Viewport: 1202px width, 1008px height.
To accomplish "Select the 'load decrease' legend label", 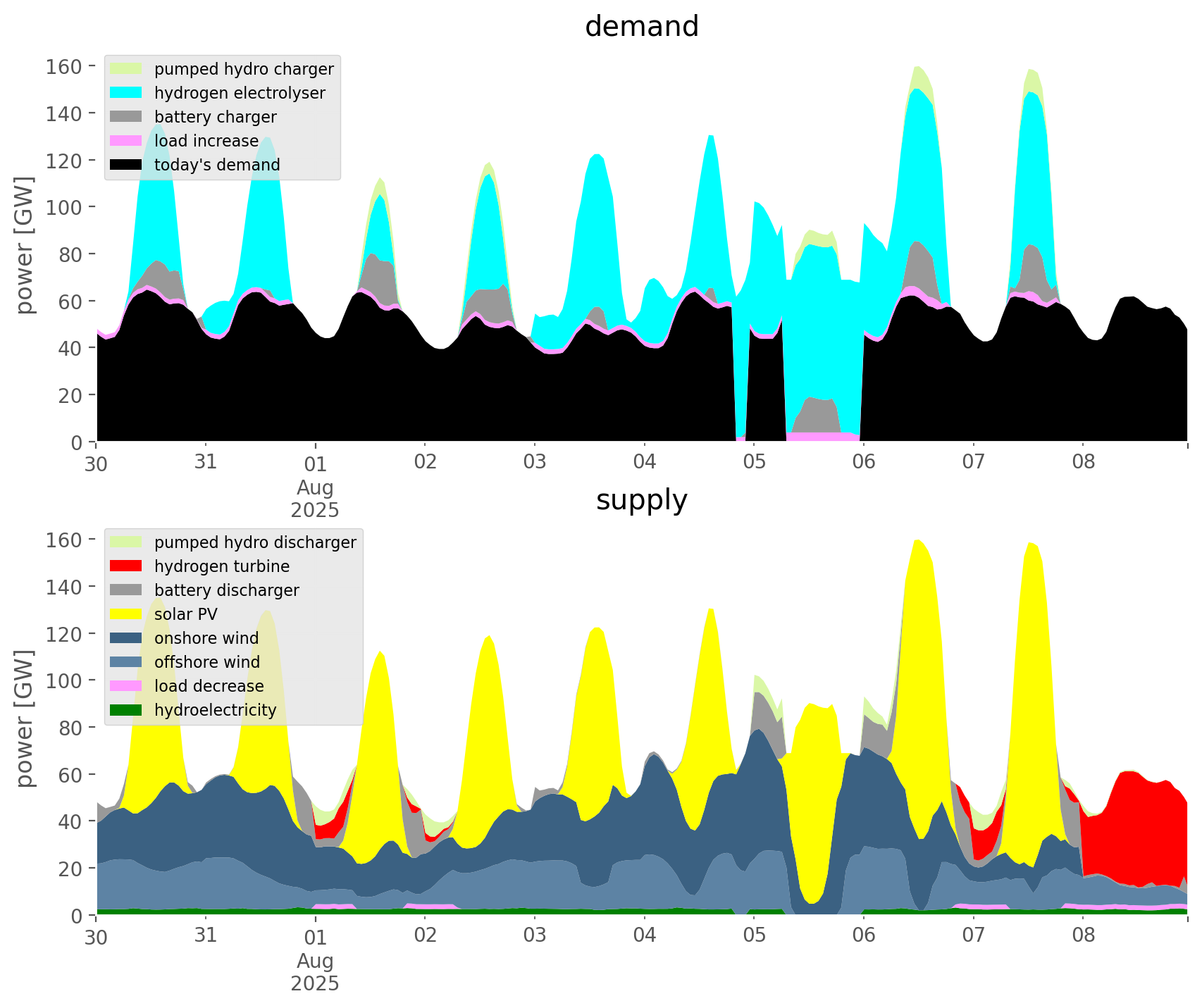I will click(x=209, y=686).
